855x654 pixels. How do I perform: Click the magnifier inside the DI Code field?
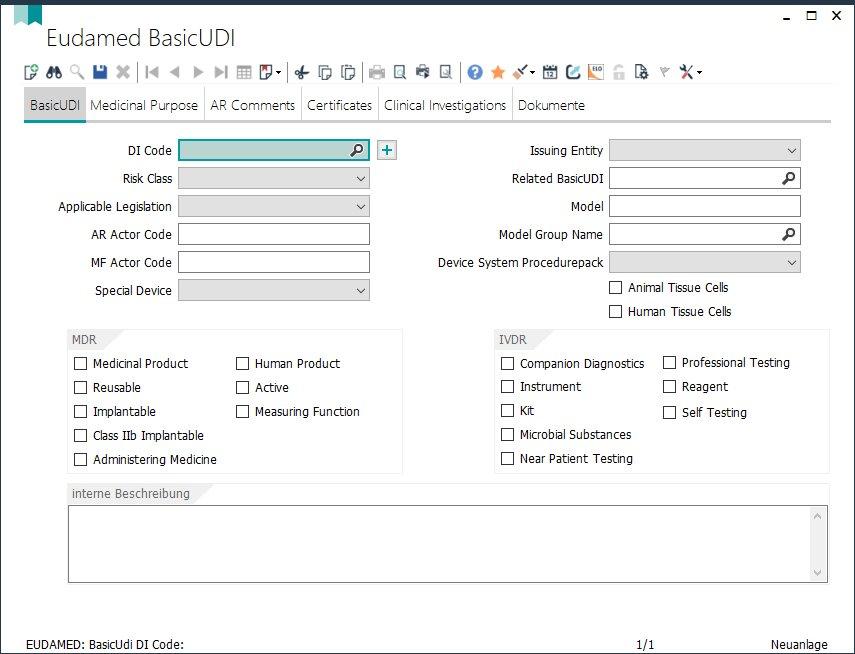[357, 150]
